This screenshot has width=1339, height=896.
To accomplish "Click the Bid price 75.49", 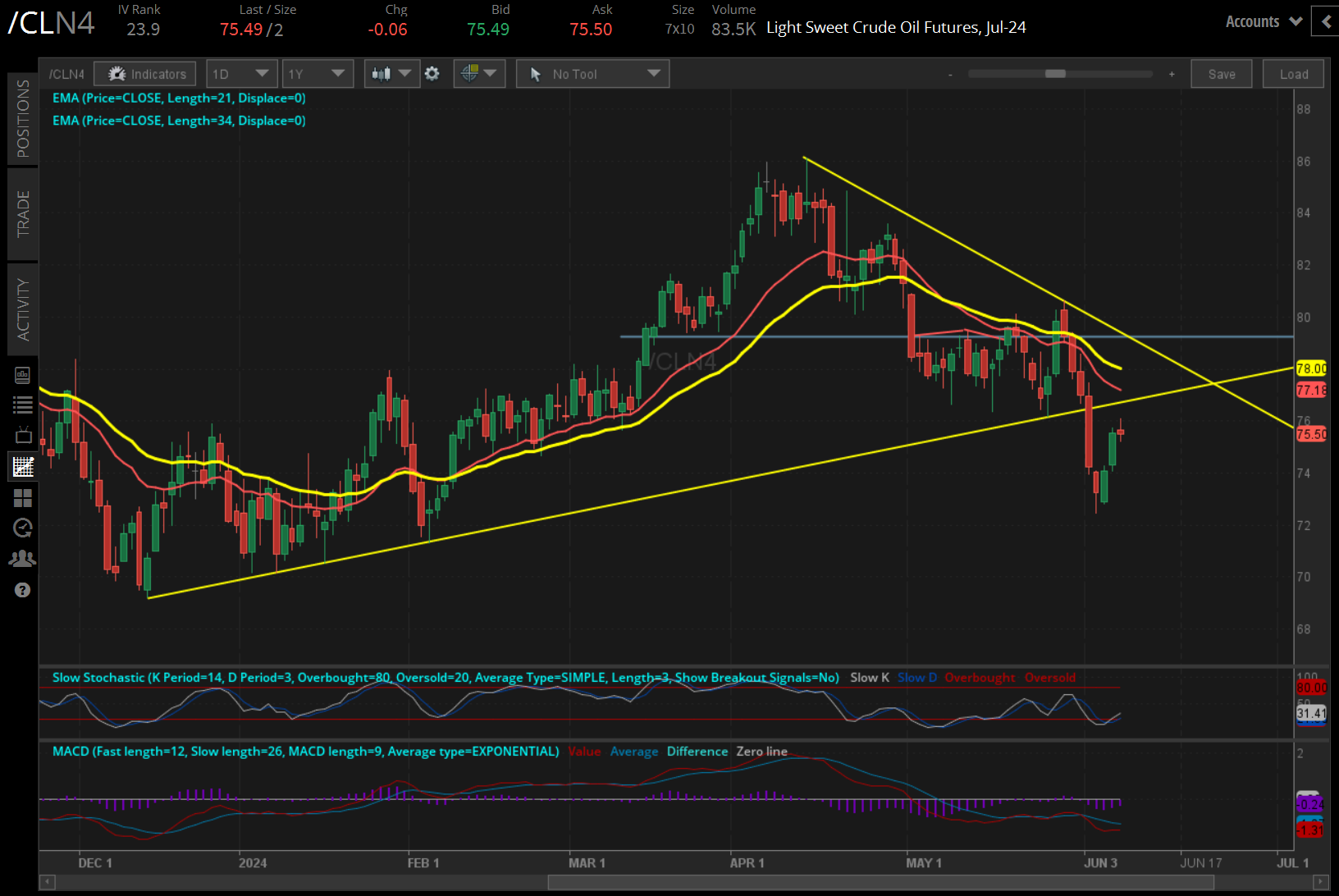I will pyautogui.click(x=488, y=30).
